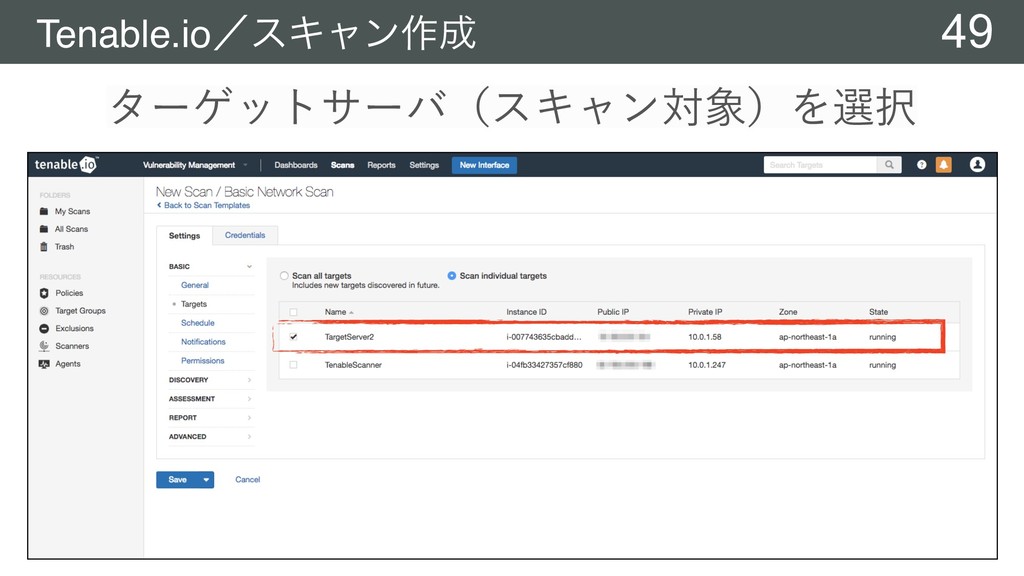Click the TenableScanner name cell
Screen dimensions: 1024x576
click(x=353, y=365)
